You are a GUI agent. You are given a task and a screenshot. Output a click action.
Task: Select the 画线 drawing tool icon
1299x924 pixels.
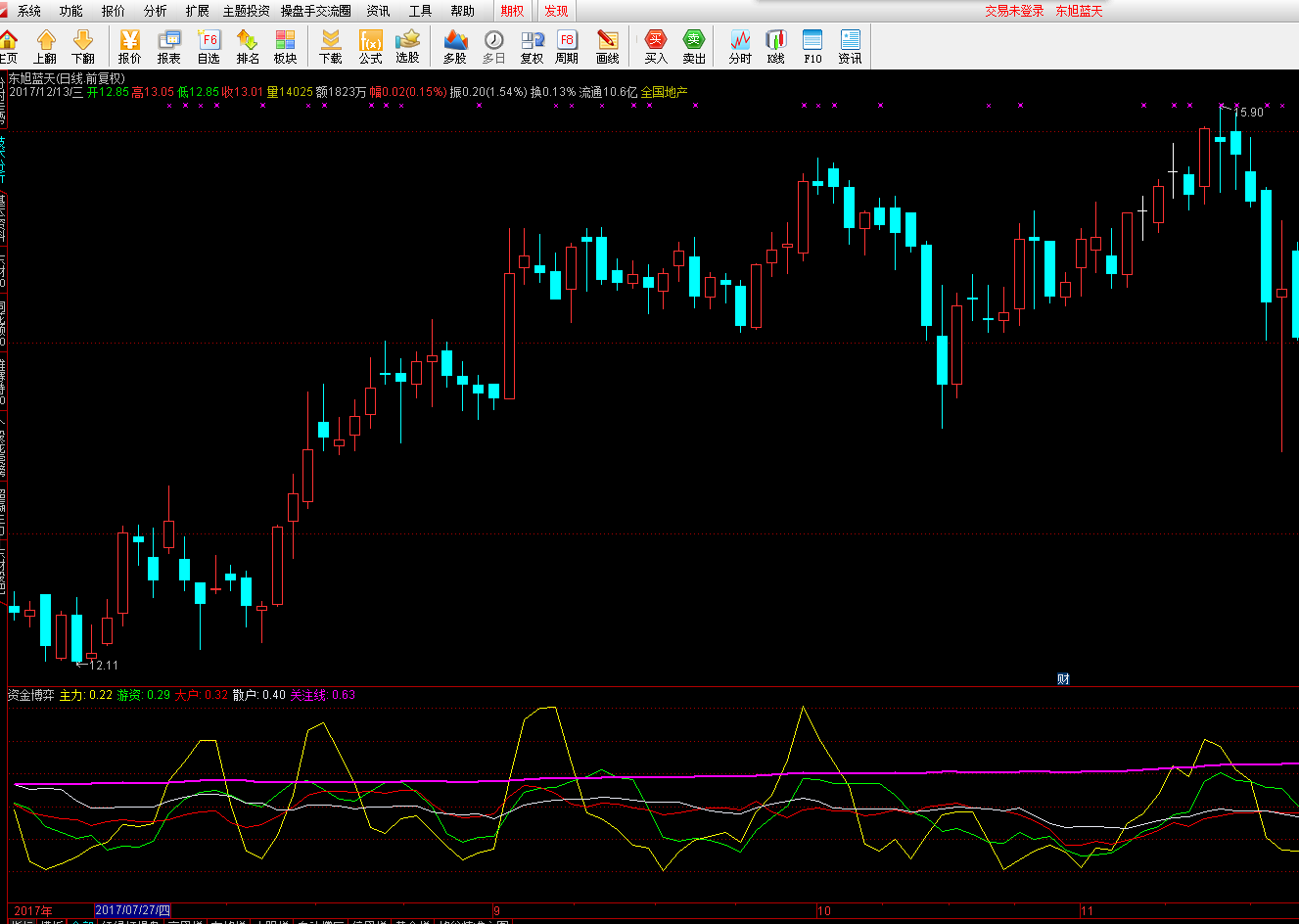pyautogui.click(x=608, y=46)
